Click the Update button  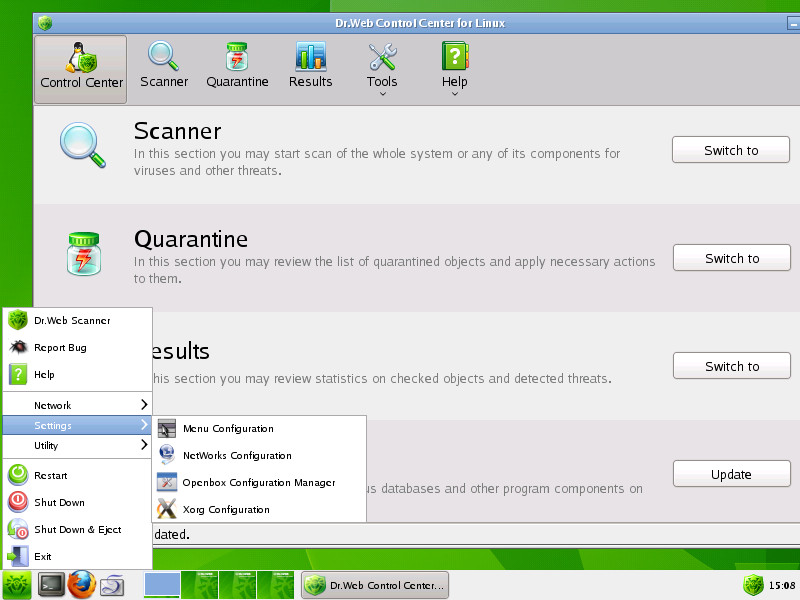[x=732, y=474]
